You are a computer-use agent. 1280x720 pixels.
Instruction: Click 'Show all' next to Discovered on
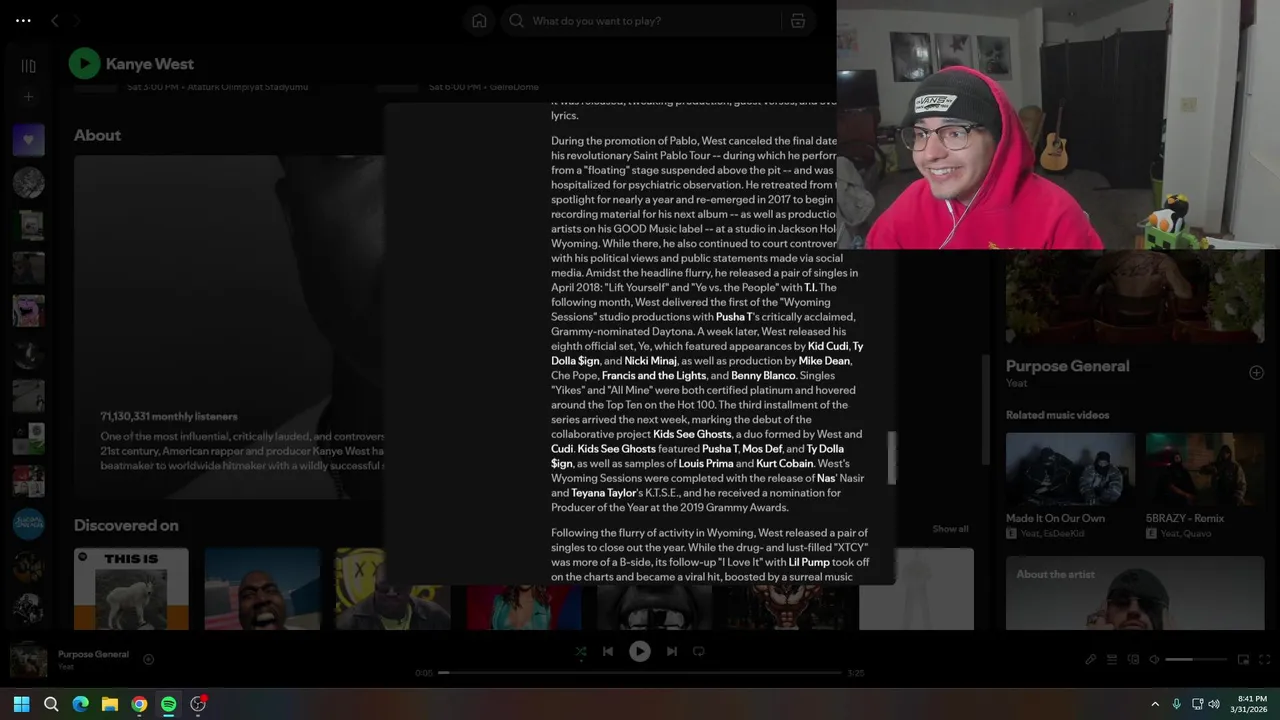pyautogui.click(x=950, y=529)
